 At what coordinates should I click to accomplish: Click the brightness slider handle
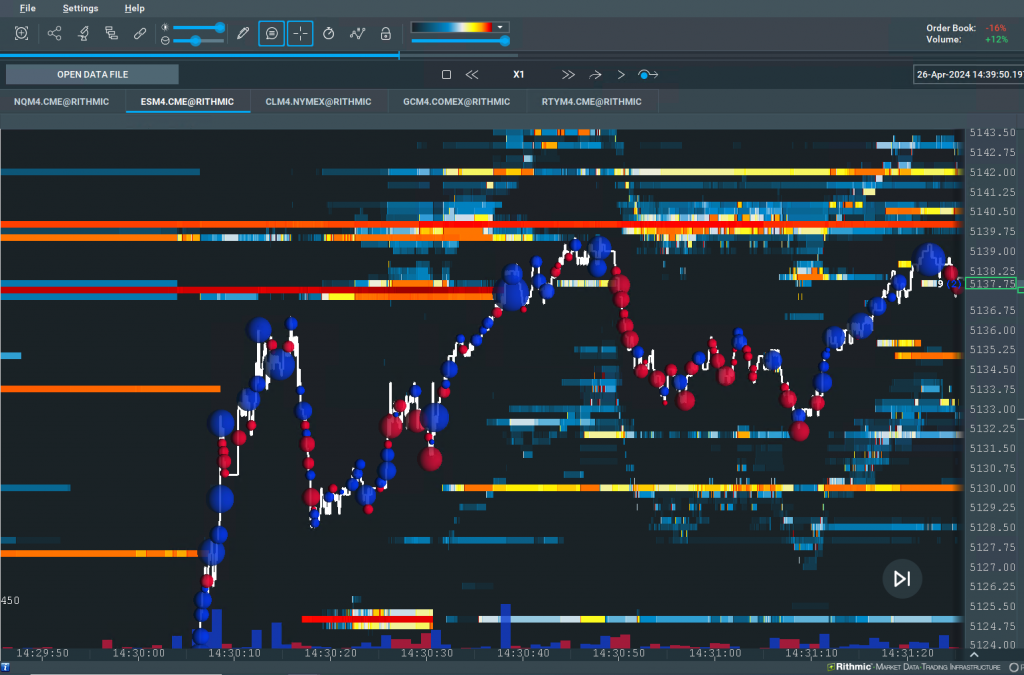tap(220, 27)
